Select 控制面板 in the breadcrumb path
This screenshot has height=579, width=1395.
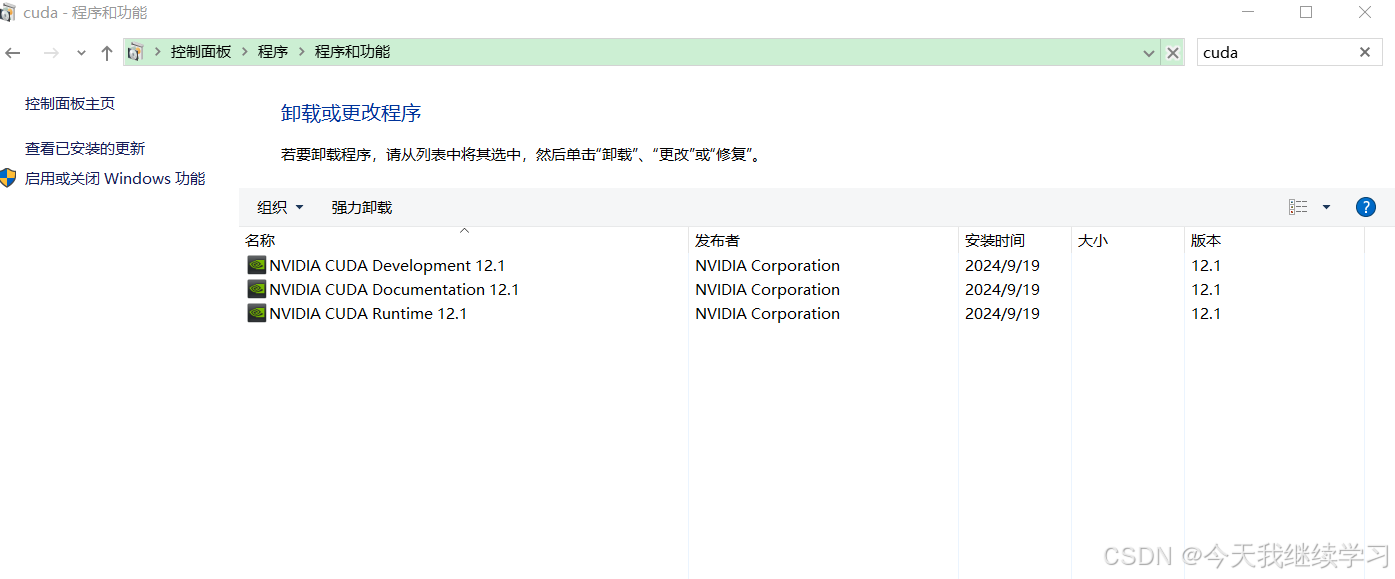click(201, 52)
